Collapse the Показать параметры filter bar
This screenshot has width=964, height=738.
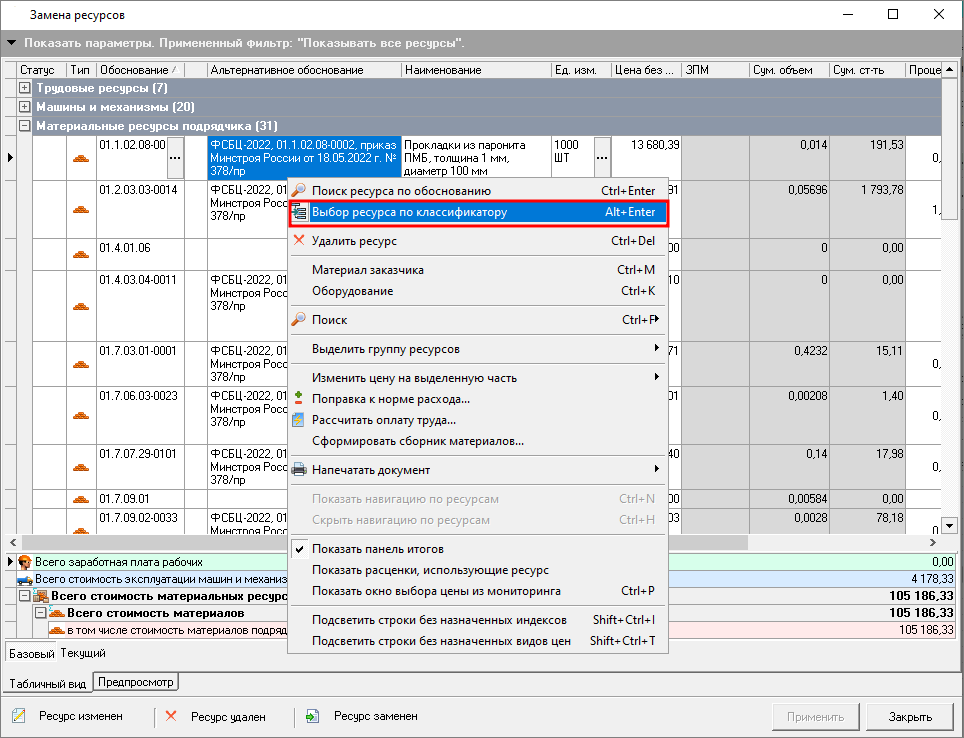[x=12, y=44]
